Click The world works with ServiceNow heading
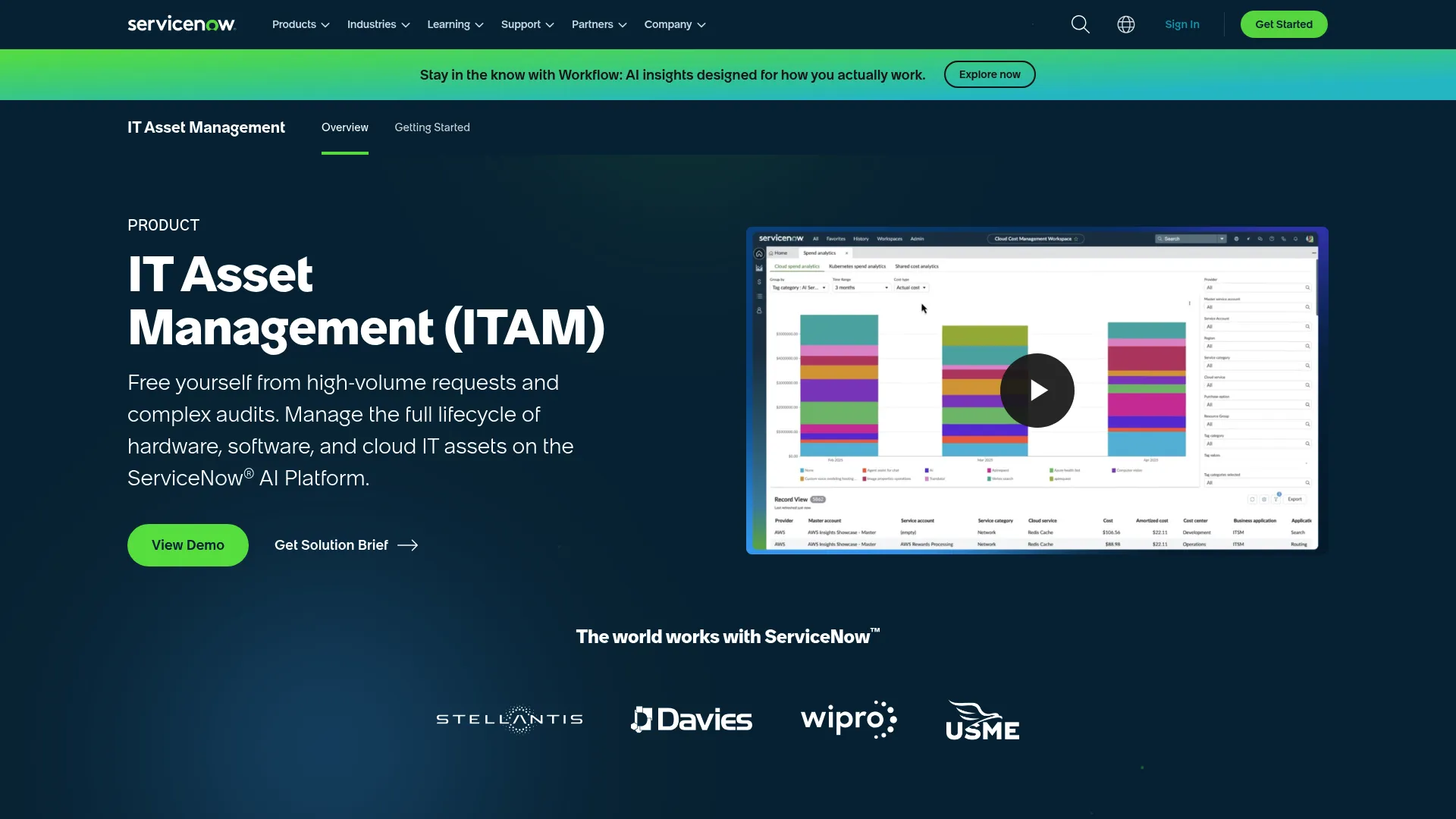The image size is (1456, 819). (x=728, y=636)
